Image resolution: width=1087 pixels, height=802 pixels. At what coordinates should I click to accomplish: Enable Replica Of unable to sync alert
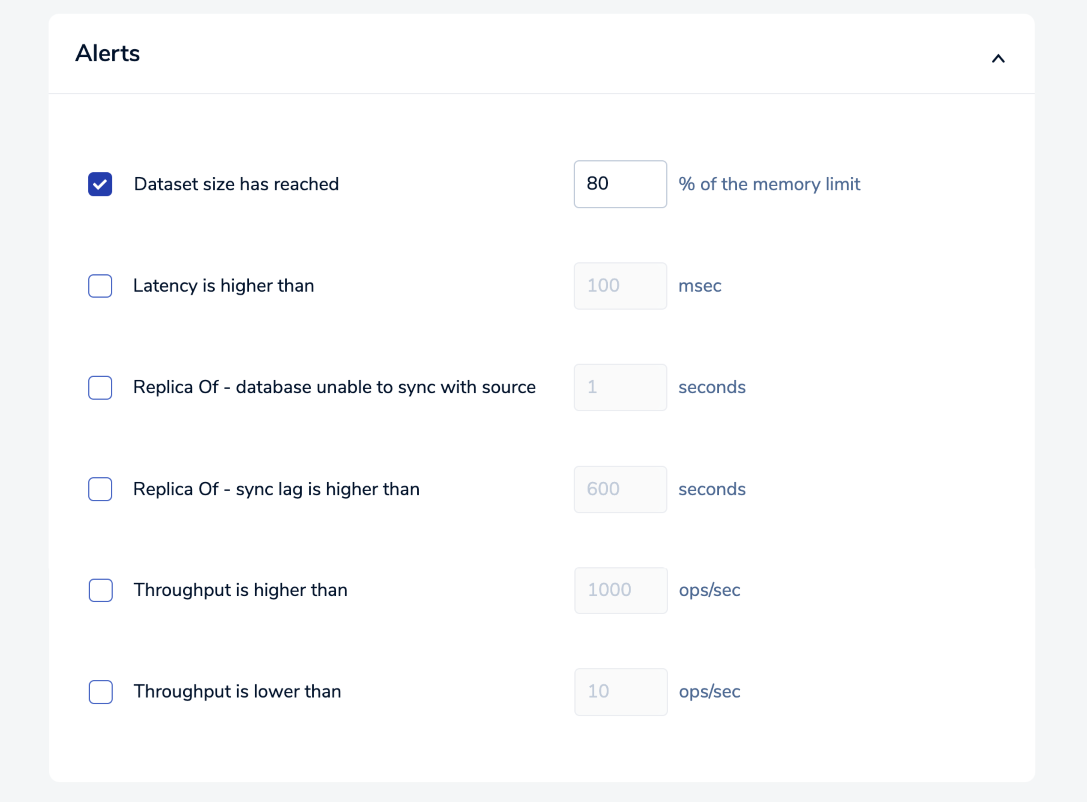[x=100, y=387]
